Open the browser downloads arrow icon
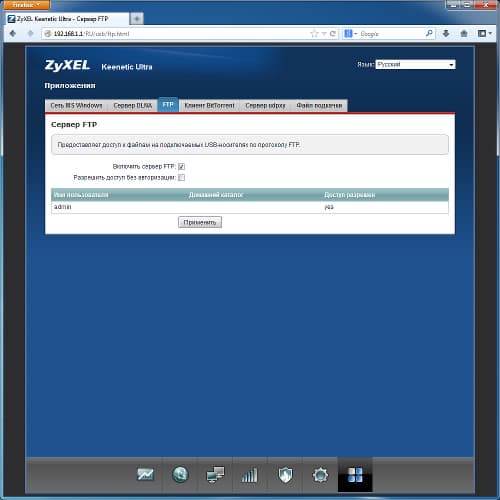The width and height of the screenshot is (500, 500). 446,33
